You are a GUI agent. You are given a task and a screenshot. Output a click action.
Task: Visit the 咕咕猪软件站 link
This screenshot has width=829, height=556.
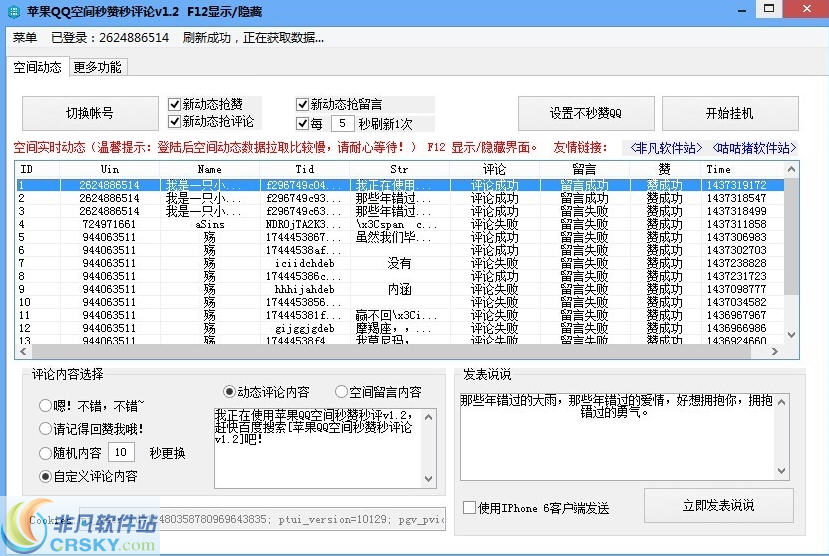click(x=753, y=148)
